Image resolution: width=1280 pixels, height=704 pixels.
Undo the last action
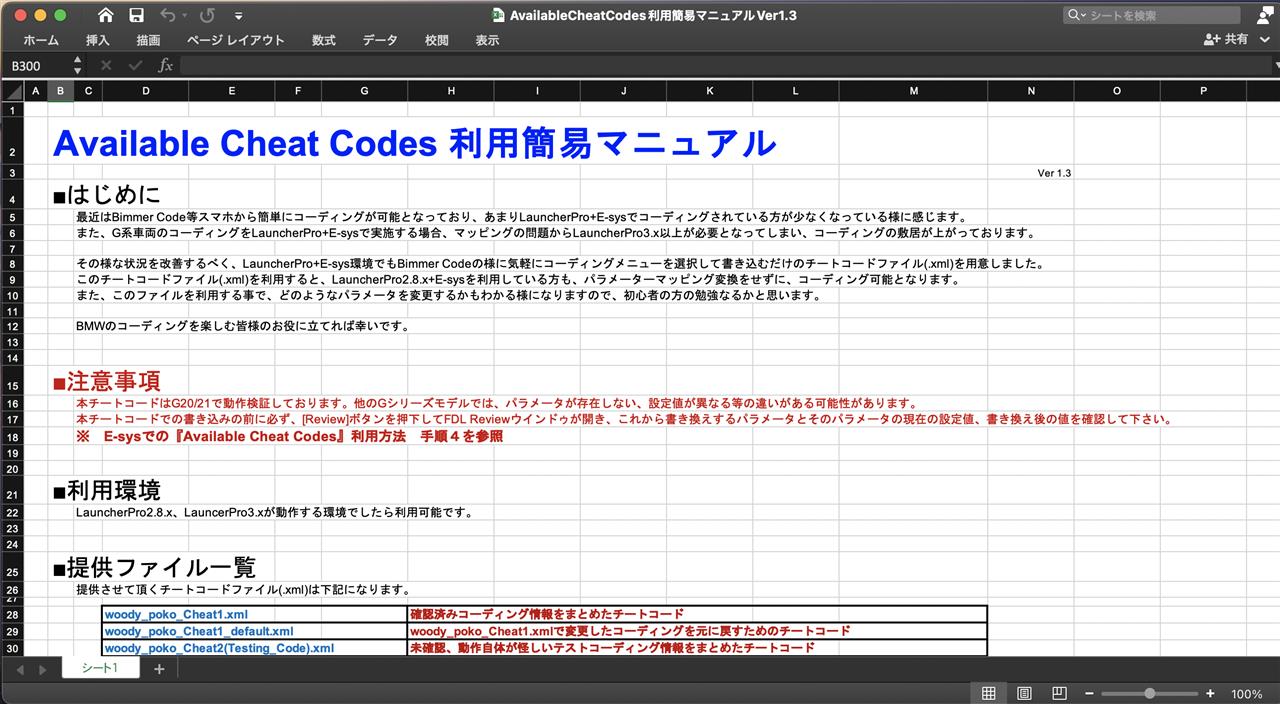click(x=167, y=15)
